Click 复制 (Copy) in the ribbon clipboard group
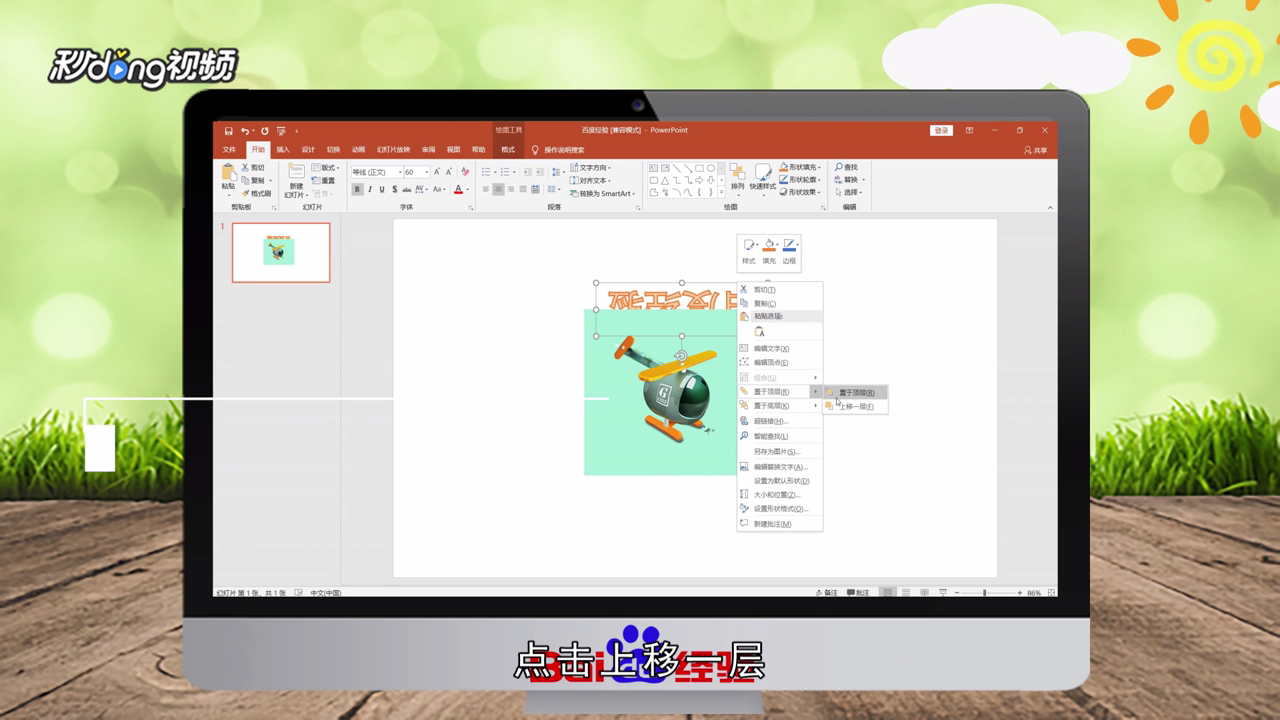This screenshot has height=720, width=1280. click(x=252, y=180)
